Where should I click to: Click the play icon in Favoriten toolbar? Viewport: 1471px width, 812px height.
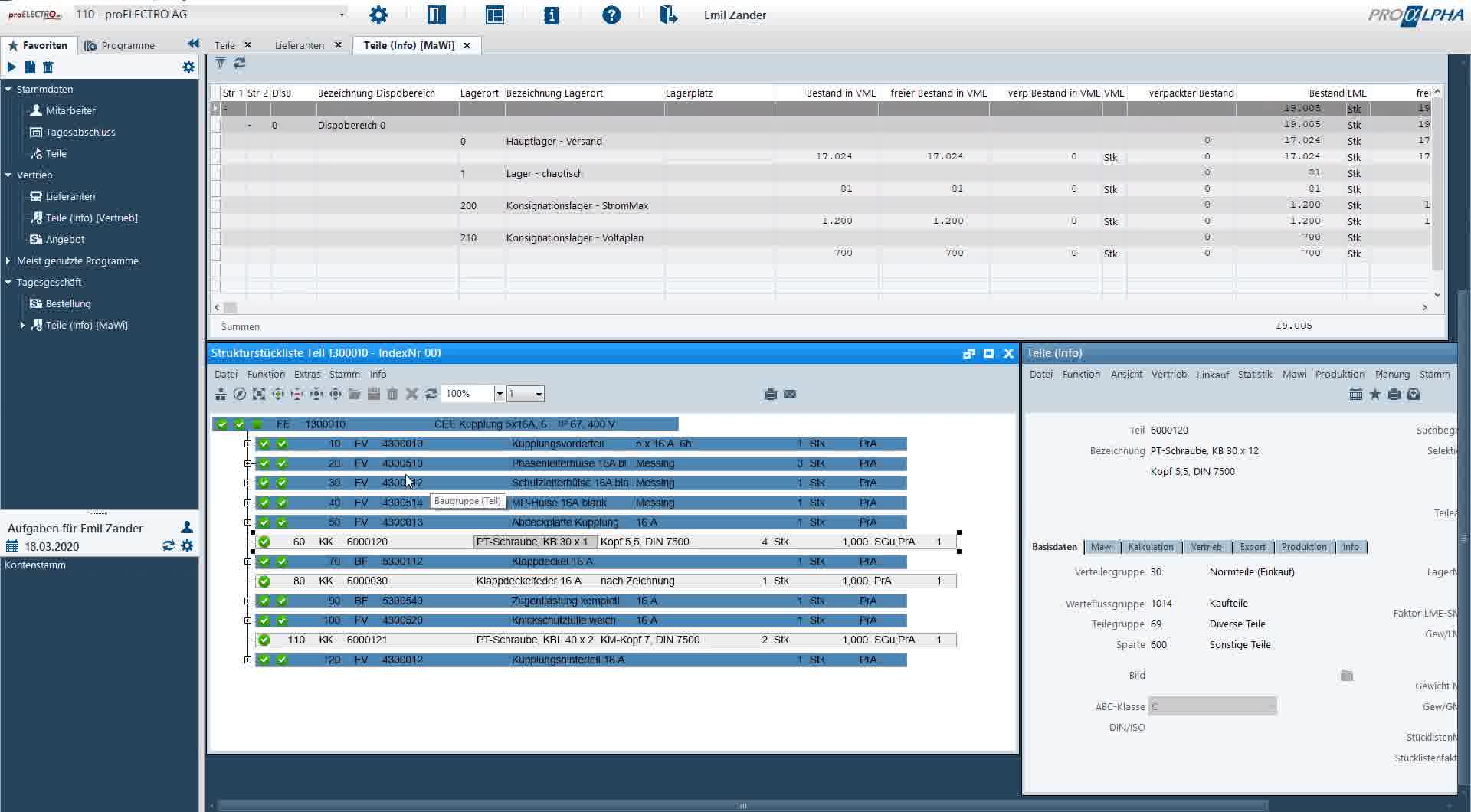click(x=11, y=67)
